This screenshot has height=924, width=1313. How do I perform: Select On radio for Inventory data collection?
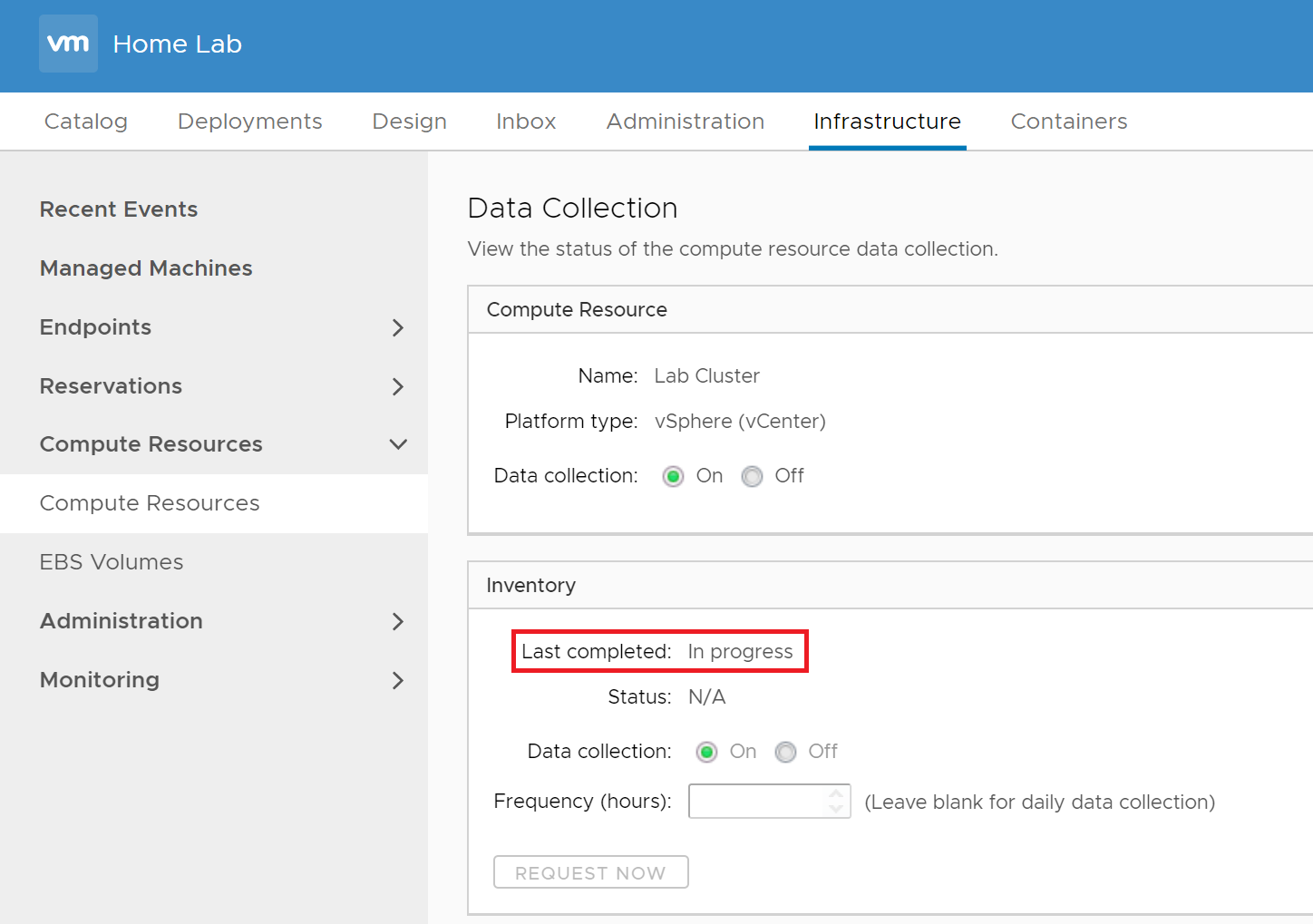pyautogui.click(x=706, y=752)
